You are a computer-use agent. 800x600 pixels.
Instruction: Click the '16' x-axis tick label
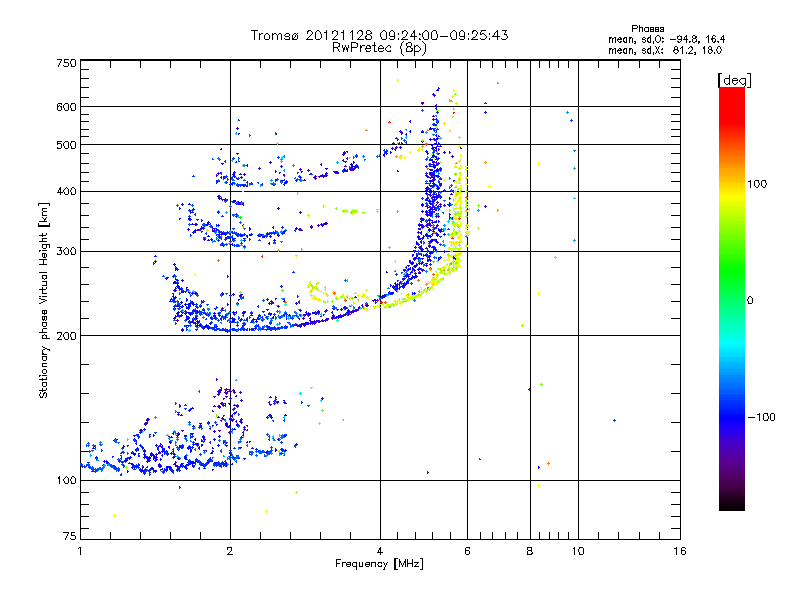[x=680, y=551]
